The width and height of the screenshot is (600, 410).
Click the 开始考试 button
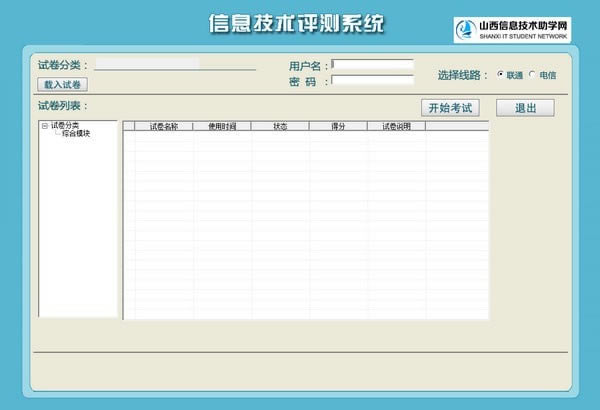click(448, 108)
